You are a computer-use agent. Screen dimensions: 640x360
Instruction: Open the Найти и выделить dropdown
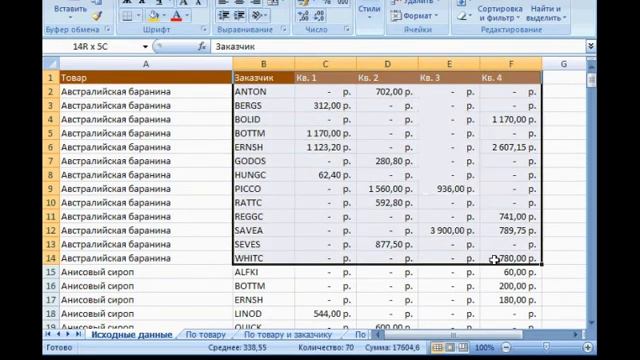click(x=546, y=13)
